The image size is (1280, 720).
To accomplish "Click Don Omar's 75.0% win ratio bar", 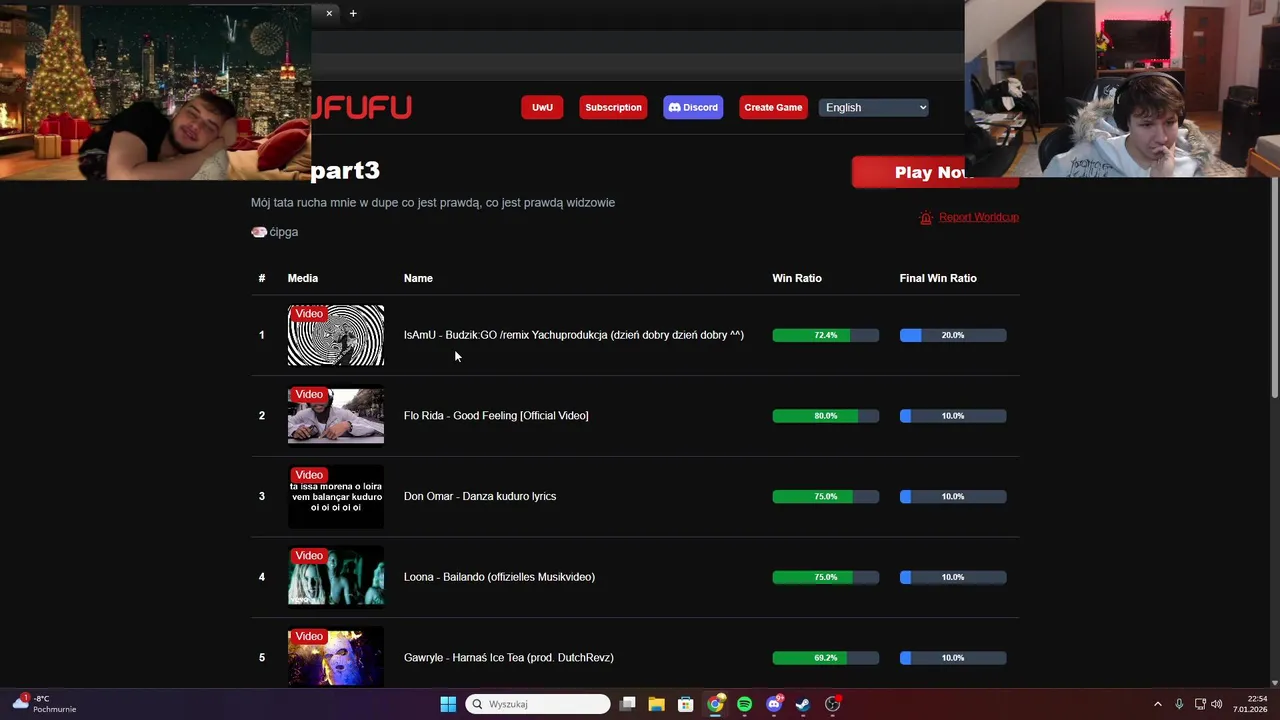I will pos(826,496).
